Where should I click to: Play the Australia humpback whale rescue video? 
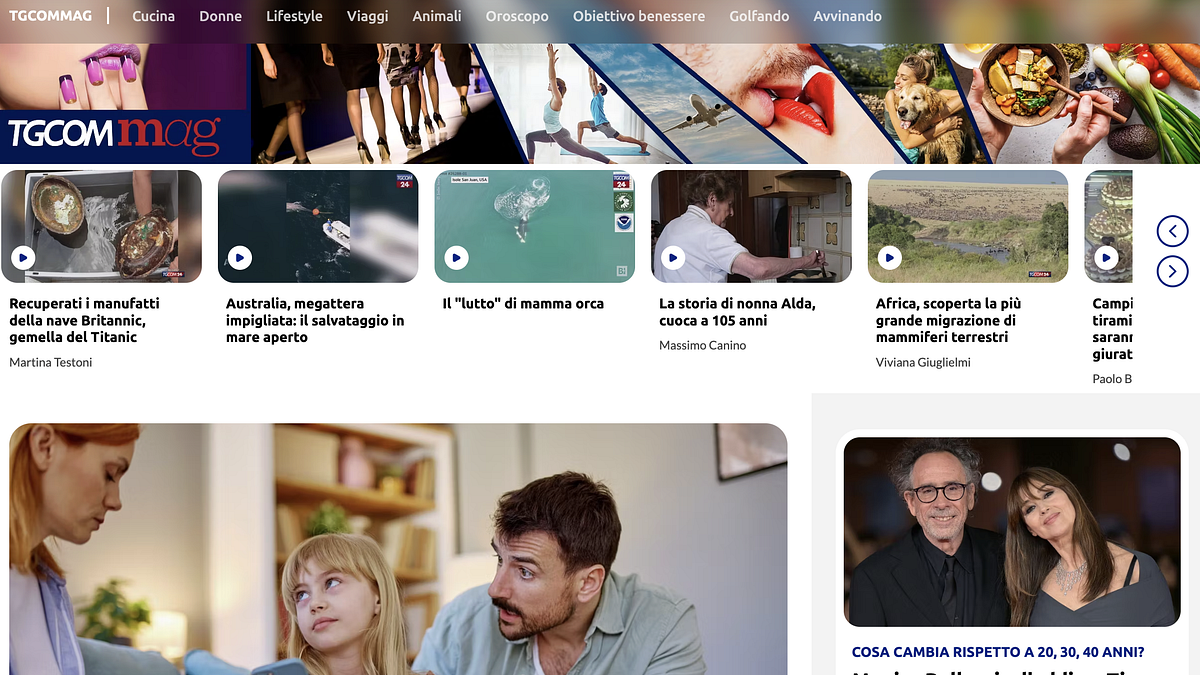point(239,258)
